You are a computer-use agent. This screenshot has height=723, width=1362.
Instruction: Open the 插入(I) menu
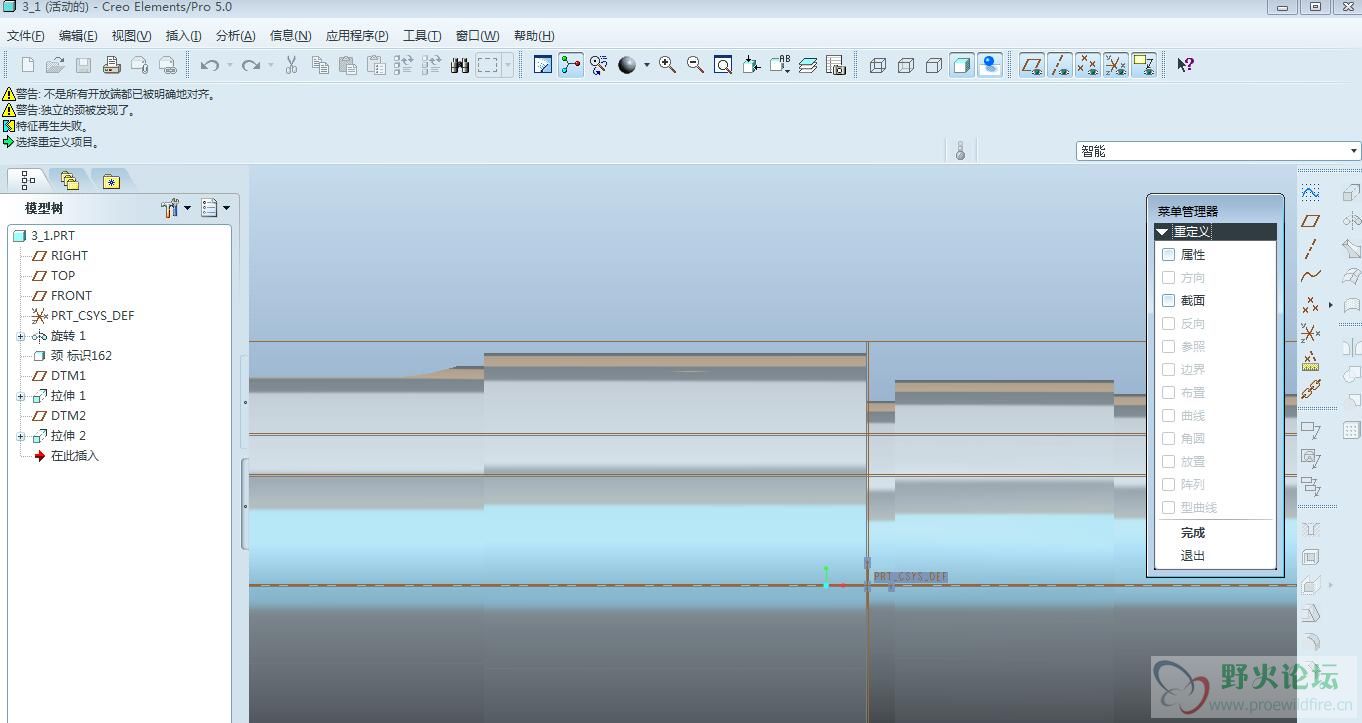184,36
